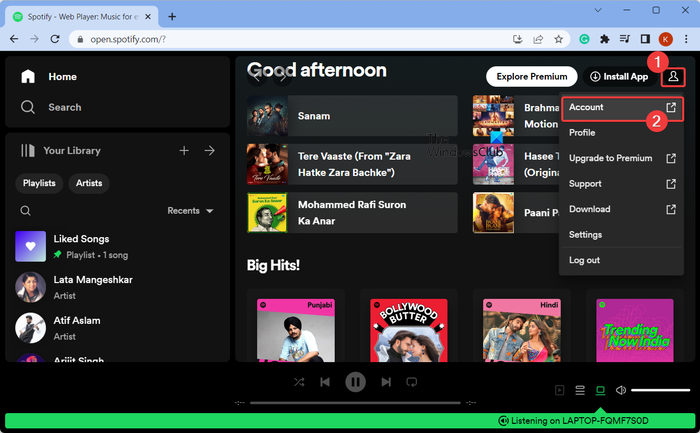Select Profile from user menu

pos(621,133)
